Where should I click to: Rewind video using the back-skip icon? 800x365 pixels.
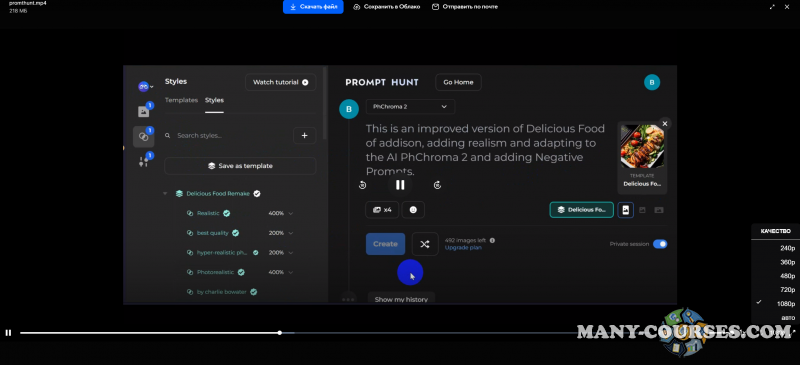362,185
